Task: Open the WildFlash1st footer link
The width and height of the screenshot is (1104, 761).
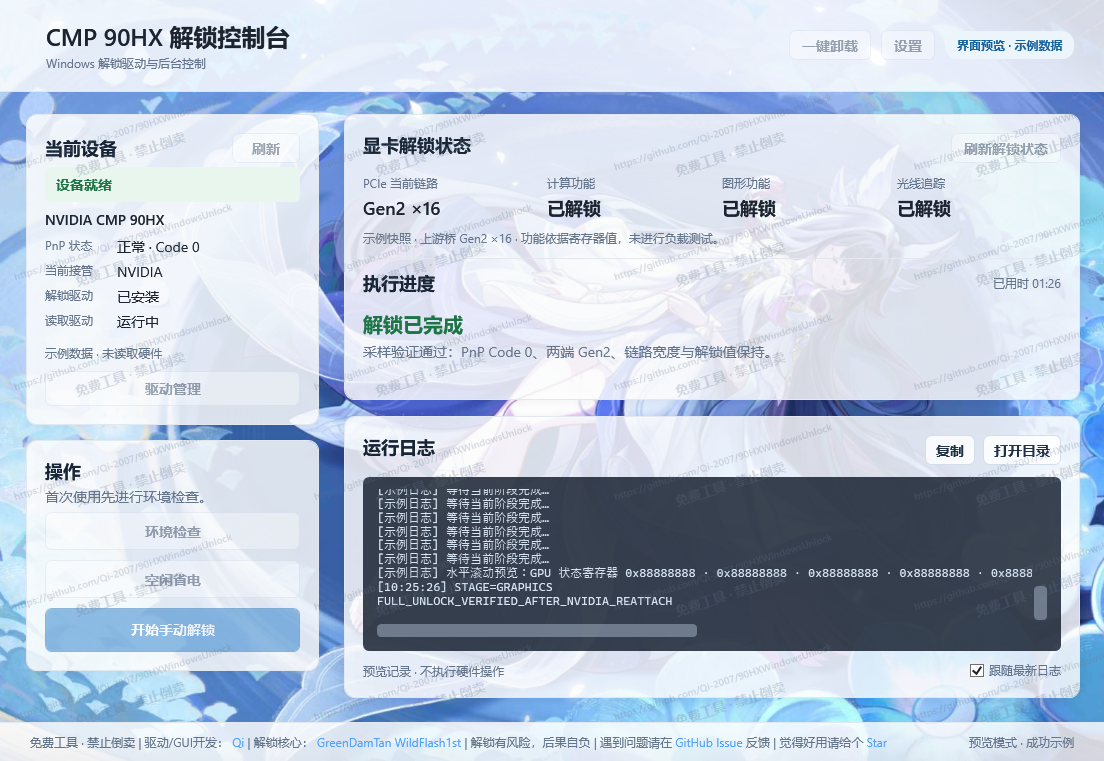Action: coord(428,743)
